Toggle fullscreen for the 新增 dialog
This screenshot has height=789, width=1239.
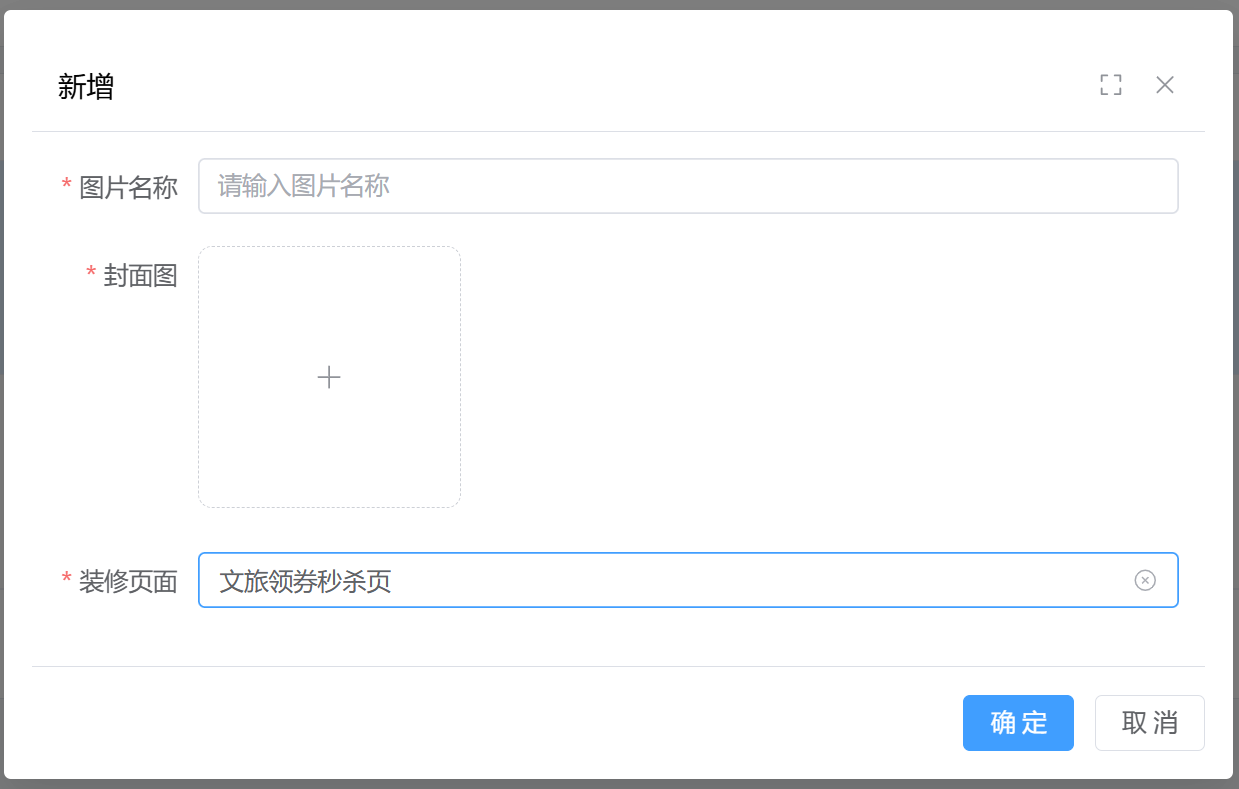(1110, 85)
